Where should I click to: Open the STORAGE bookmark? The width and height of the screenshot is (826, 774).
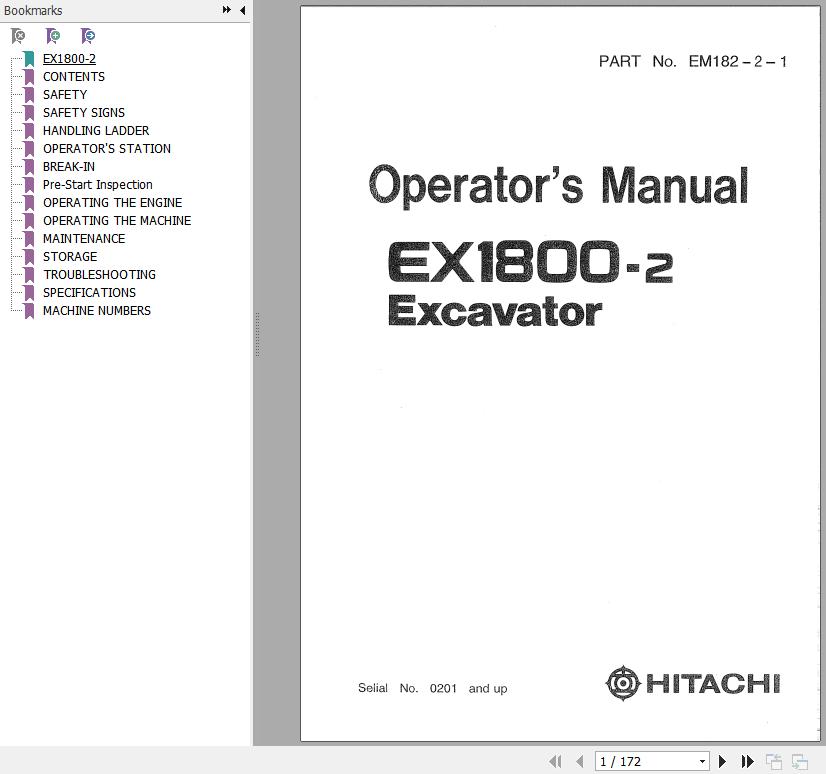pos(70,257)
